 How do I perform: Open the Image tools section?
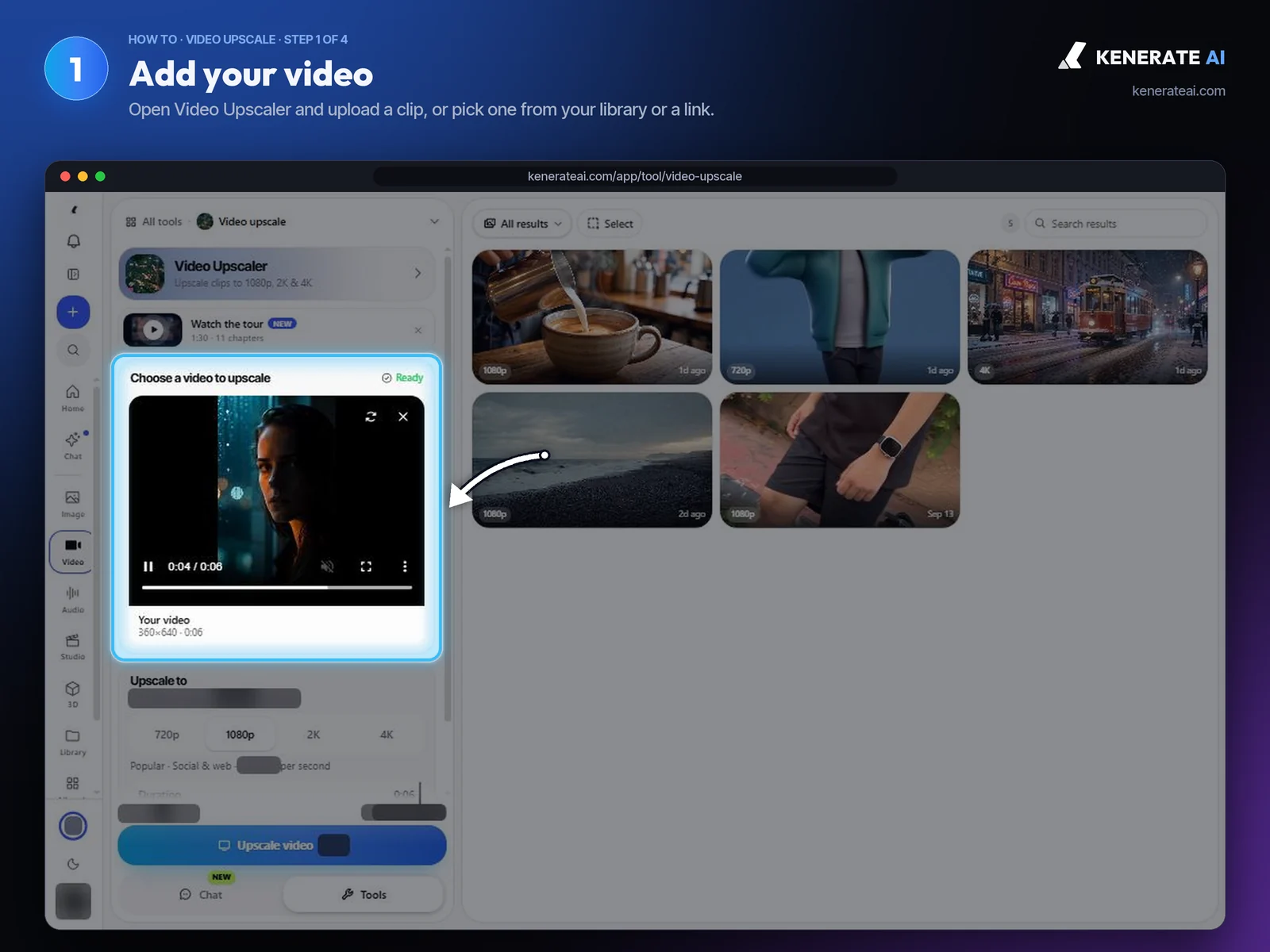click(73, 504)
